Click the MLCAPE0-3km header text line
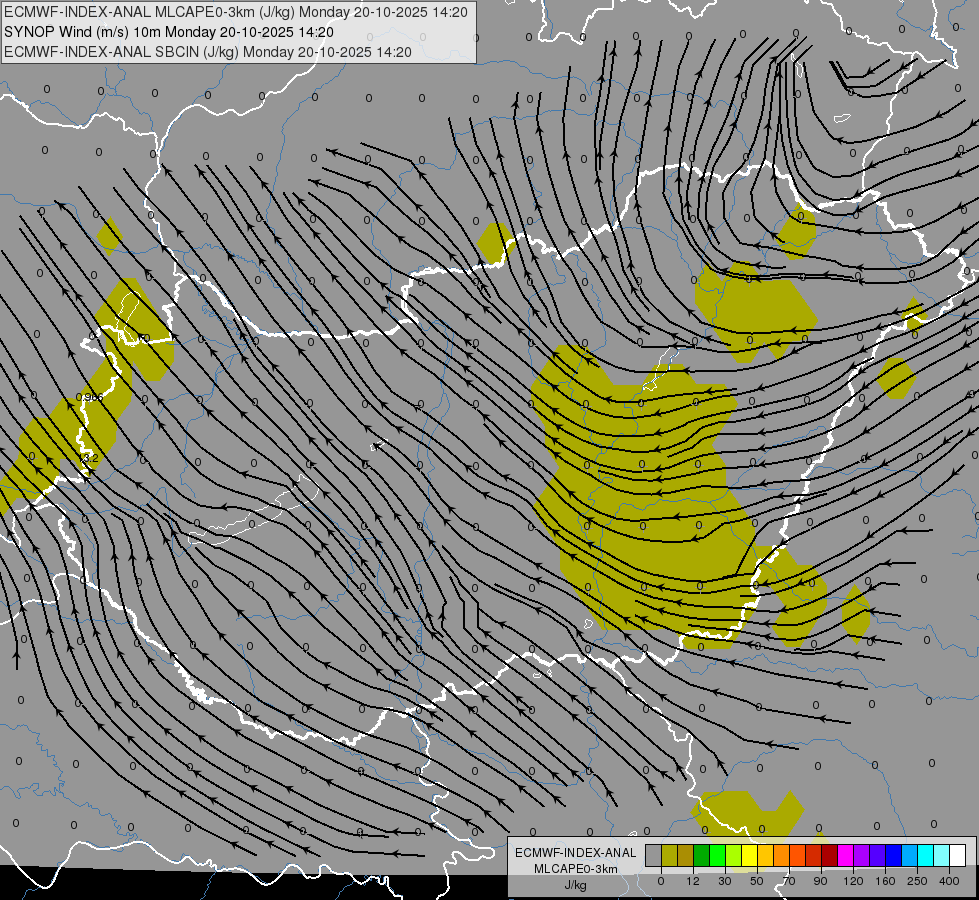The image size is (979, 900). tap(235, 12)
